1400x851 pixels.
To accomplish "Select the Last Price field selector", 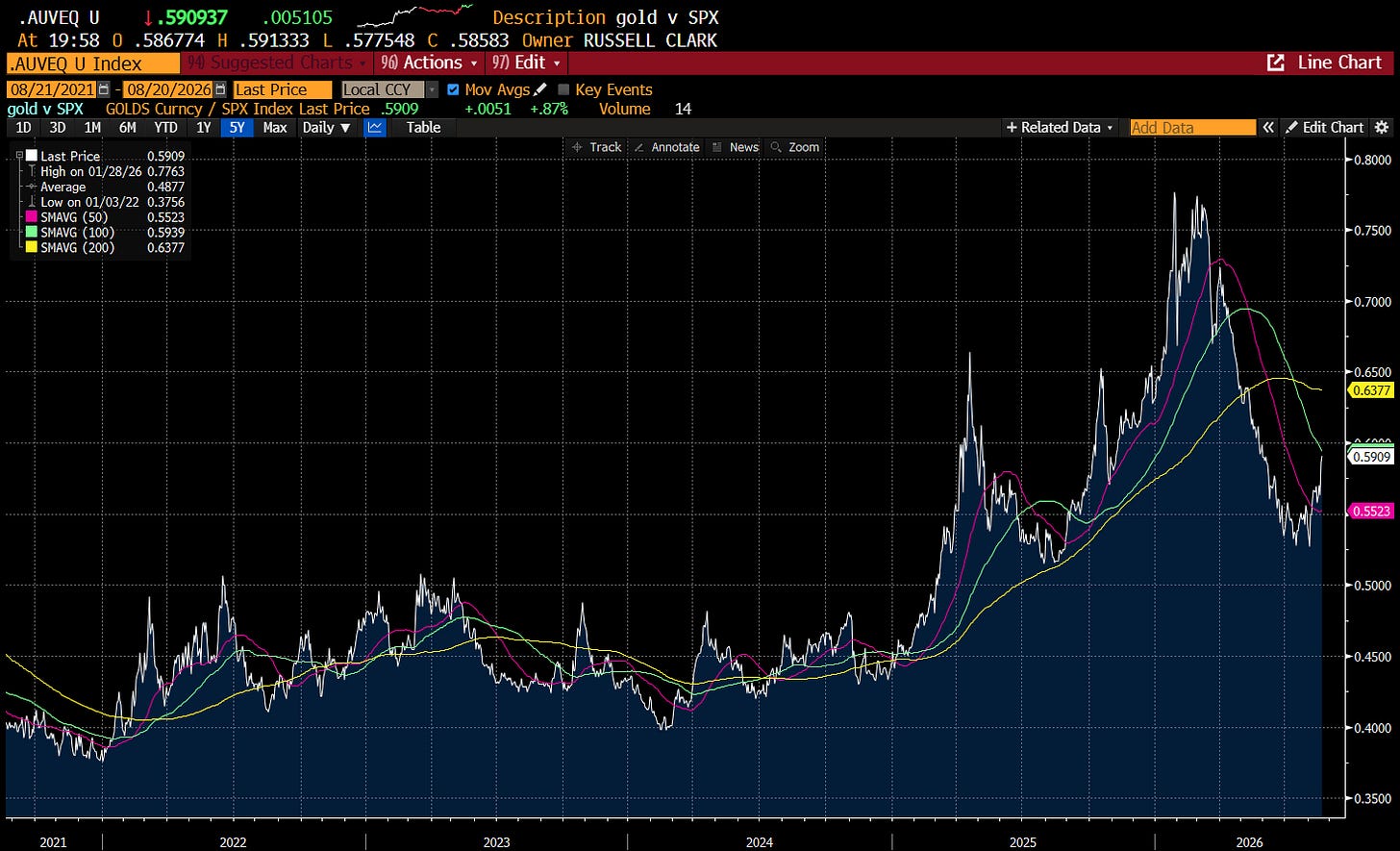I will click(x=282, y=89).
